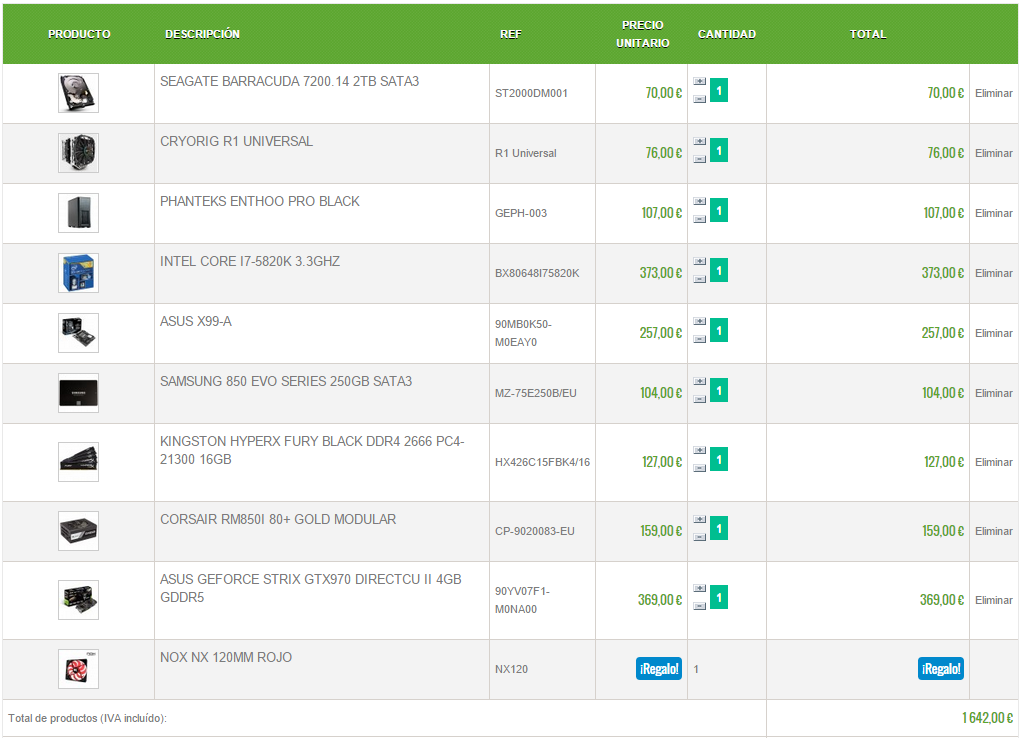Open Seagate Barracuda hard drive thumbnail
This screenshot has width=1026, height=738.
pos(79,93)
